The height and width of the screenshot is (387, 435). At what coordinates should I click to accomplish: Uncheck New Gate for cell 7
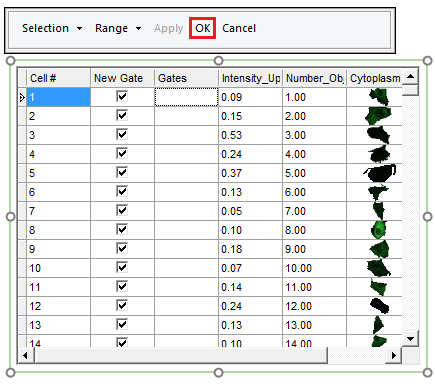click(x=122, y=211)
